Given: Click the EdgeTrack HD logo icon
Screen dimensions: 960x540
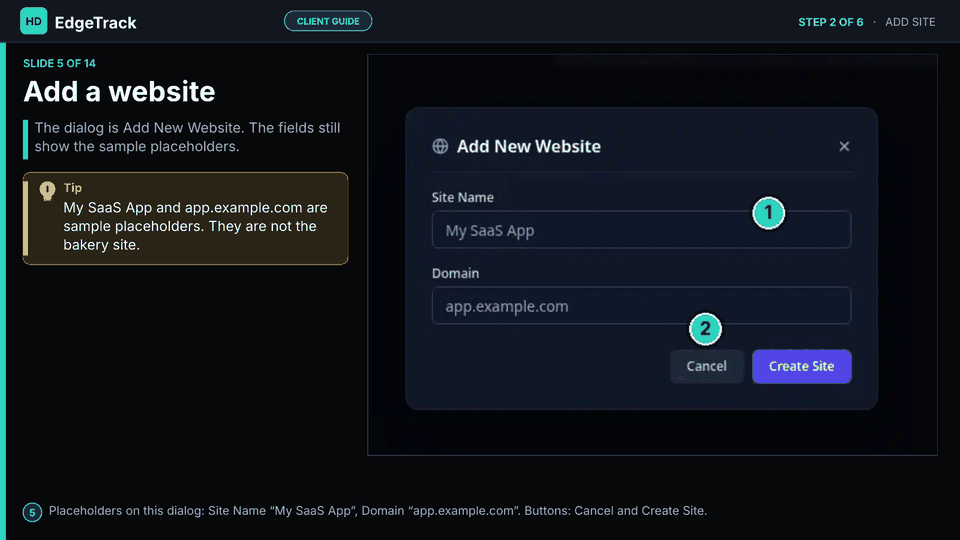Looking at the screenshot, I should 34,21.
